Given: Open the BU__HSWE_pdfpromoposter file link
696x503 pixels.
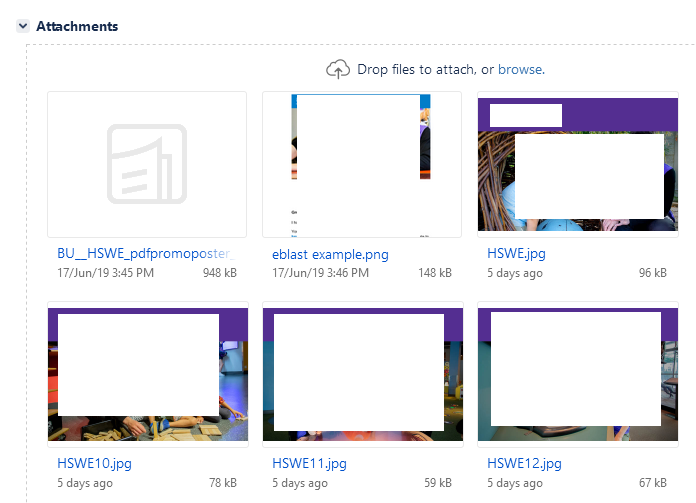Looking at the screenshot, I should (x=145, y=253).
